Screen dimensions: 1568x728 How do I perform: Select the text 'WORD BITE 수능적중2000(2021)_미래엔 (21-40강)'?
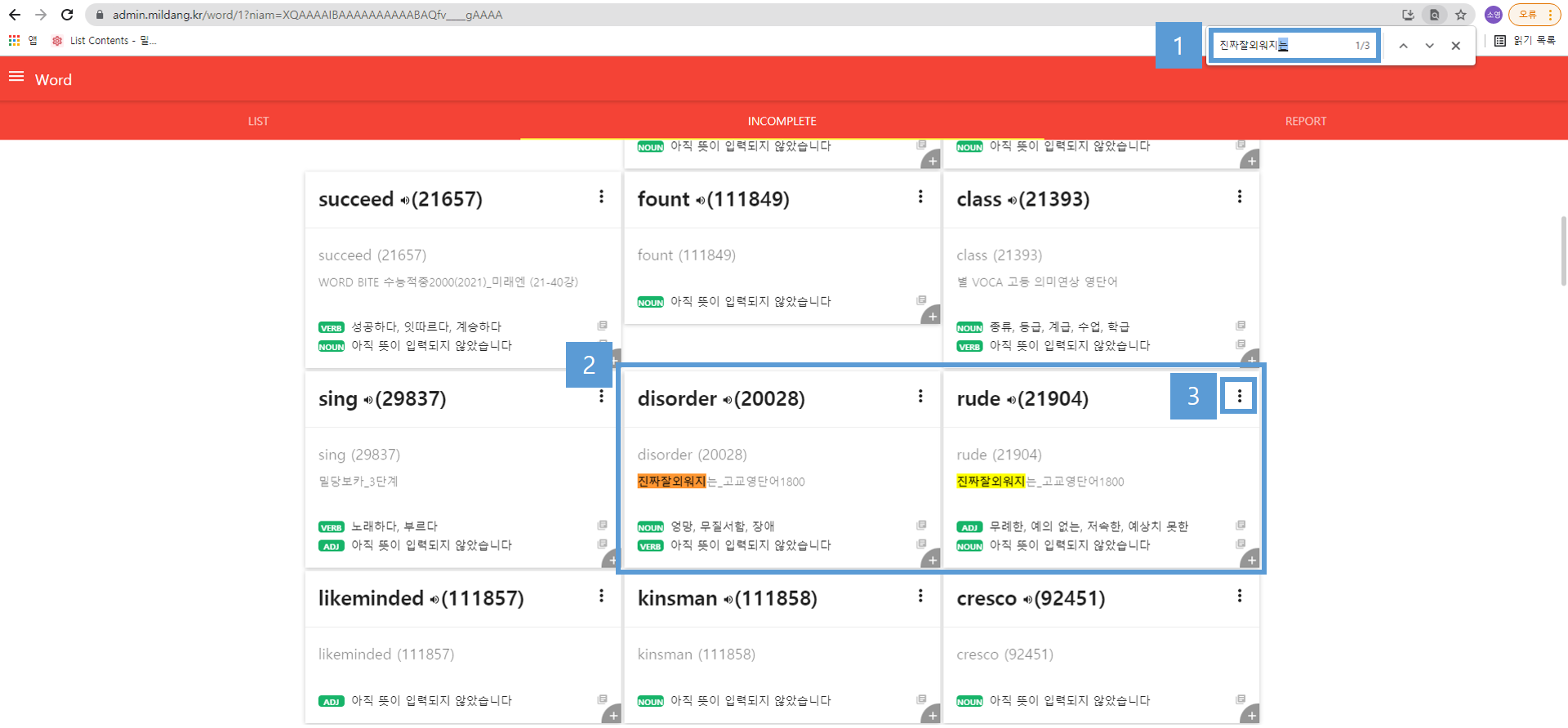(x=448, y=282)
